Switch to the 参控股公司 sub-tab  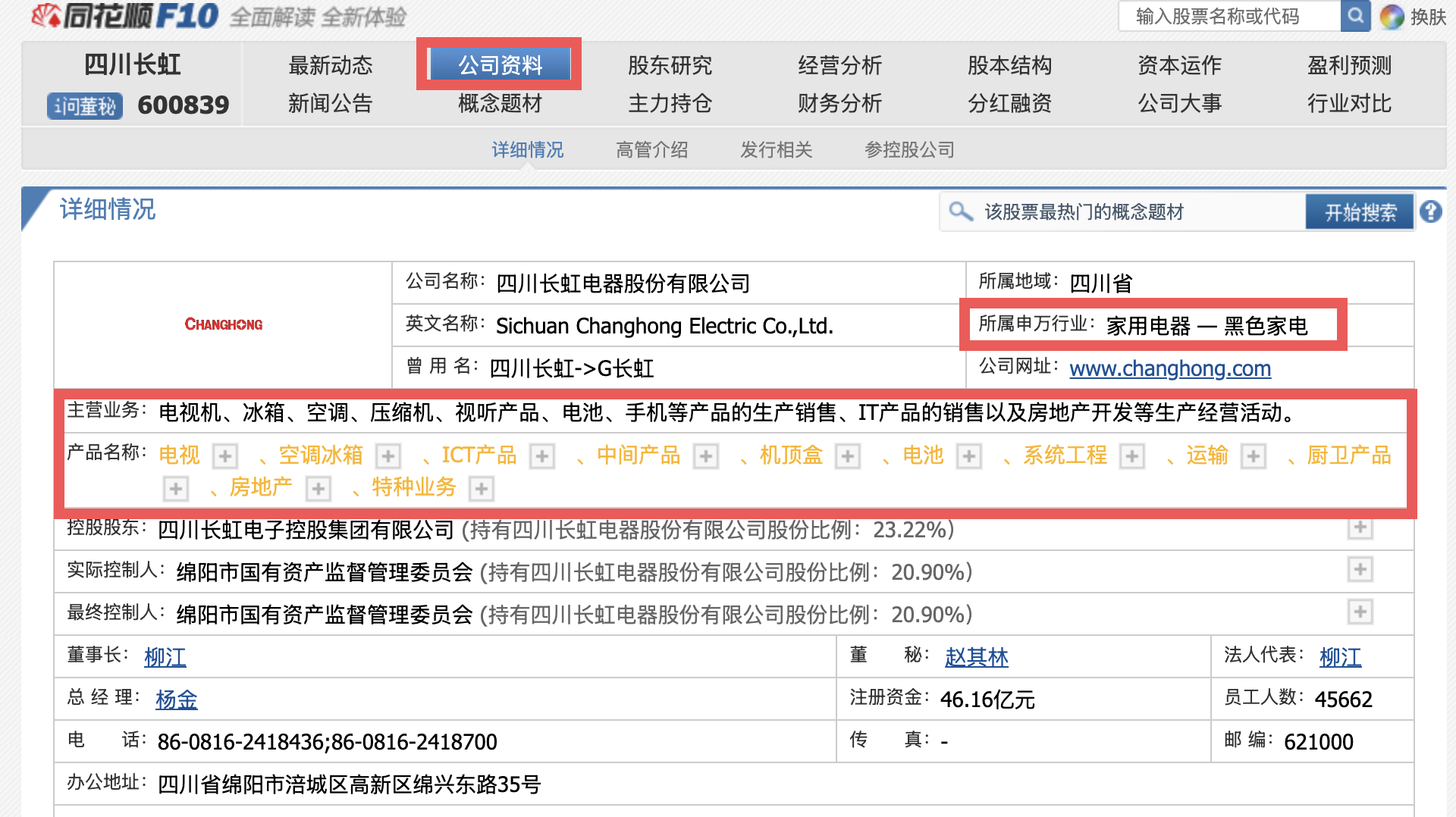[x=910, y=150]
